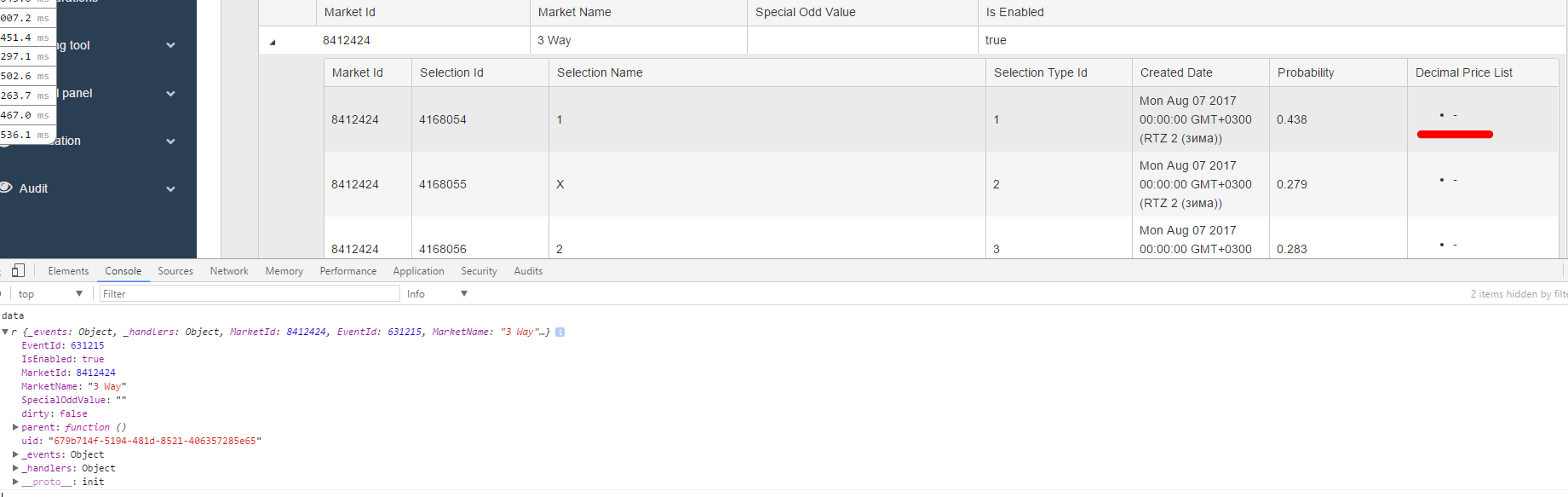The width and height of the screenshot is (1568, 497).
Task: Toggle the device toolbar icon in DevTools
Action: 18,270
